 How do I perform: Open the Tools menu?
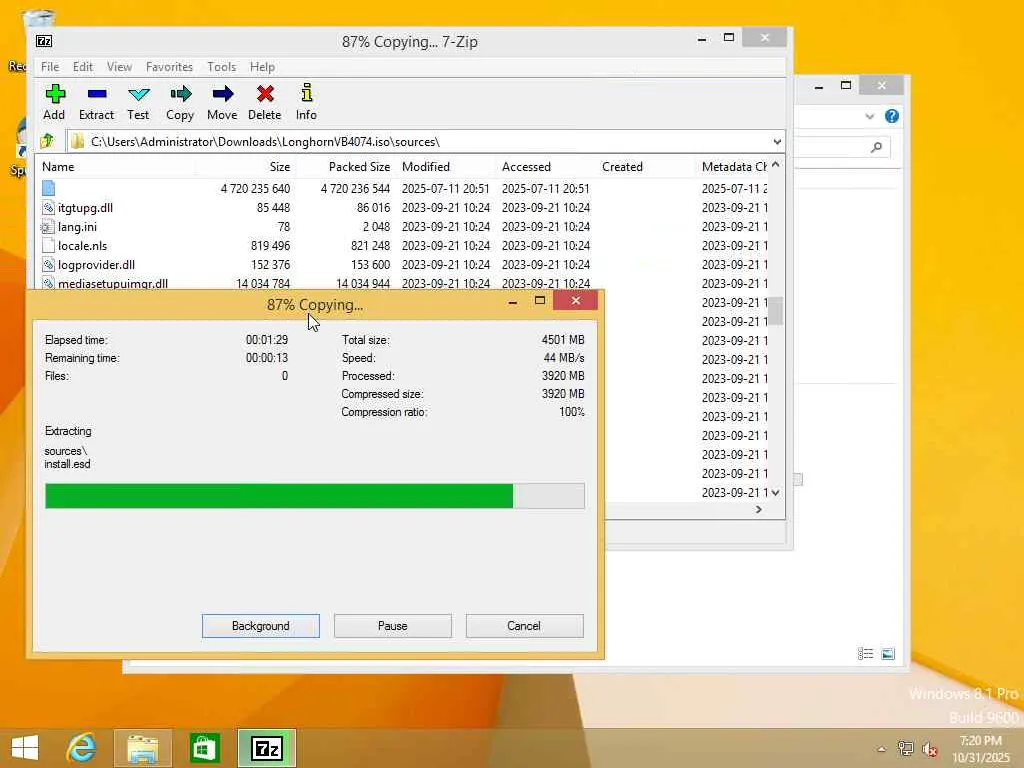[x=221, y=67]
